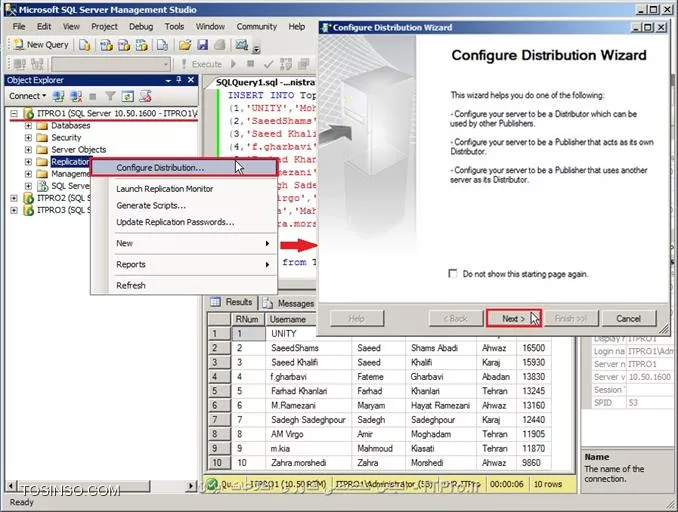This screenshot has width=678, height=512.
Task: Collapse the ITPRO1 server node
Action: (x=14, y=113)
